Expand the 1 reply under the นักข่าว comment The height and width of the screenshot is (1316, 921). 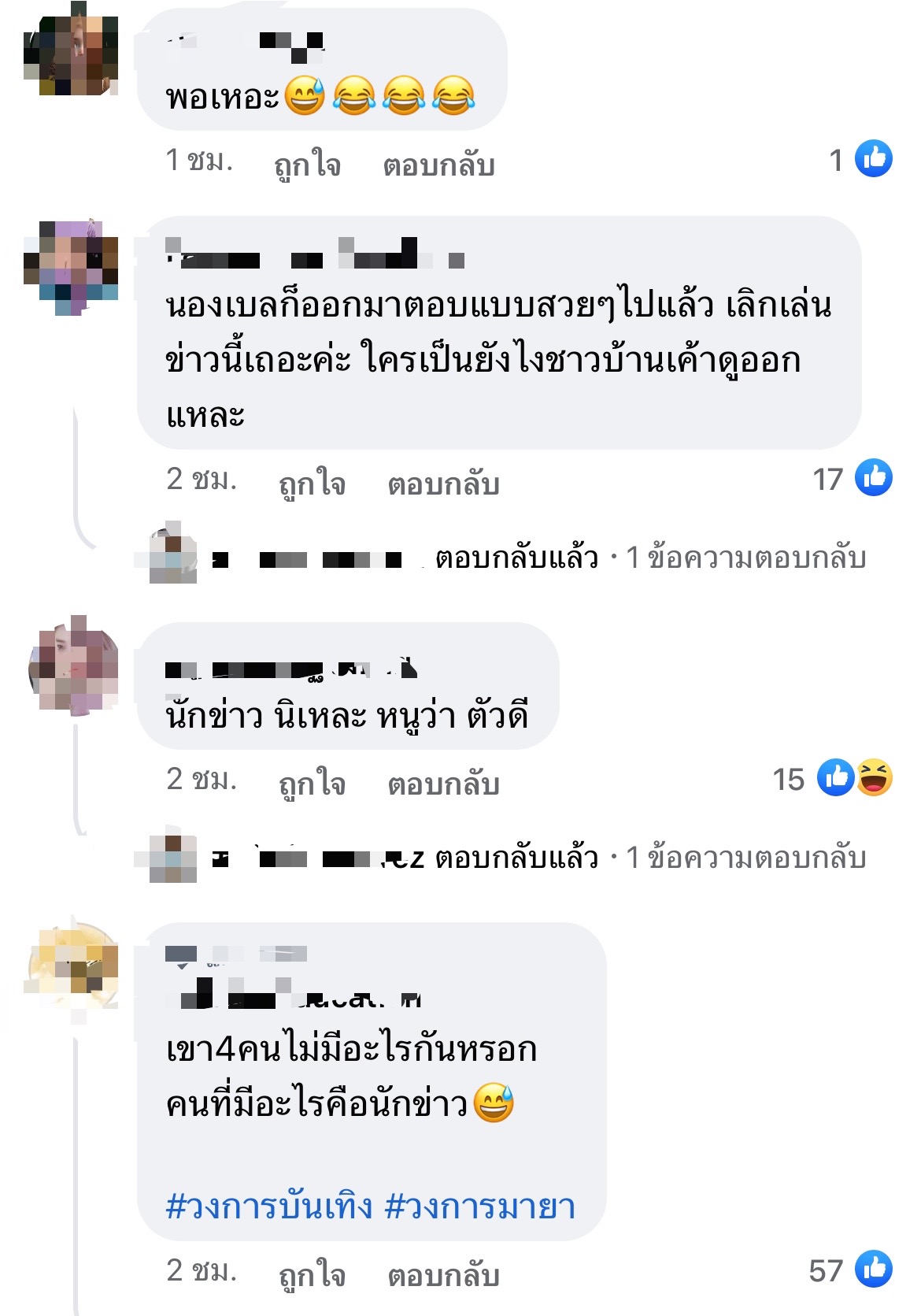click(x=745, y=858)
